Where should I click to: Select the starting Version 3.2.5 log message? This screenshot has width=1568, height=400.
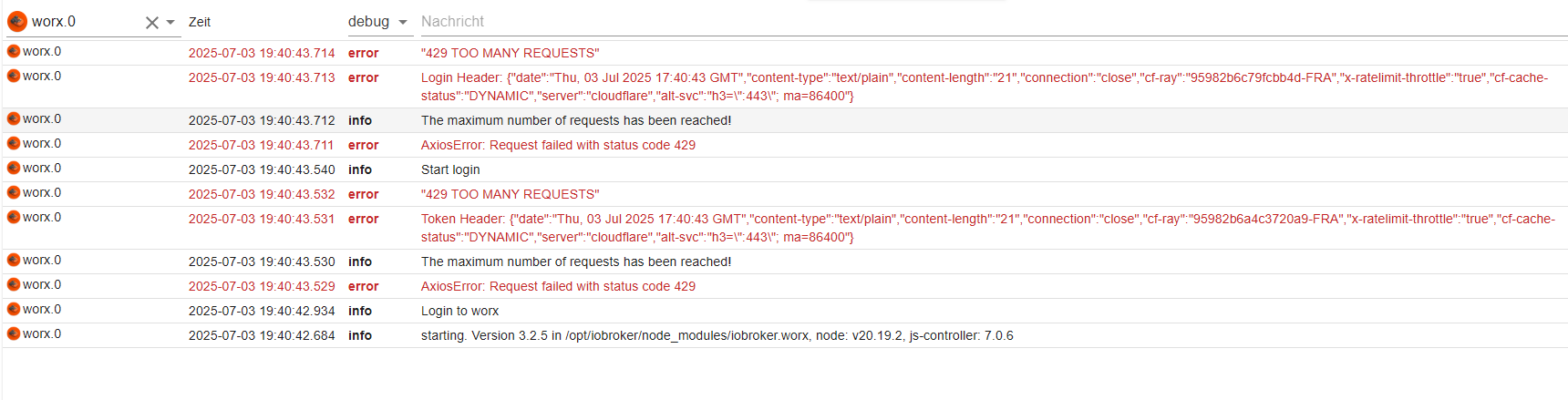(x=717, y=335)
